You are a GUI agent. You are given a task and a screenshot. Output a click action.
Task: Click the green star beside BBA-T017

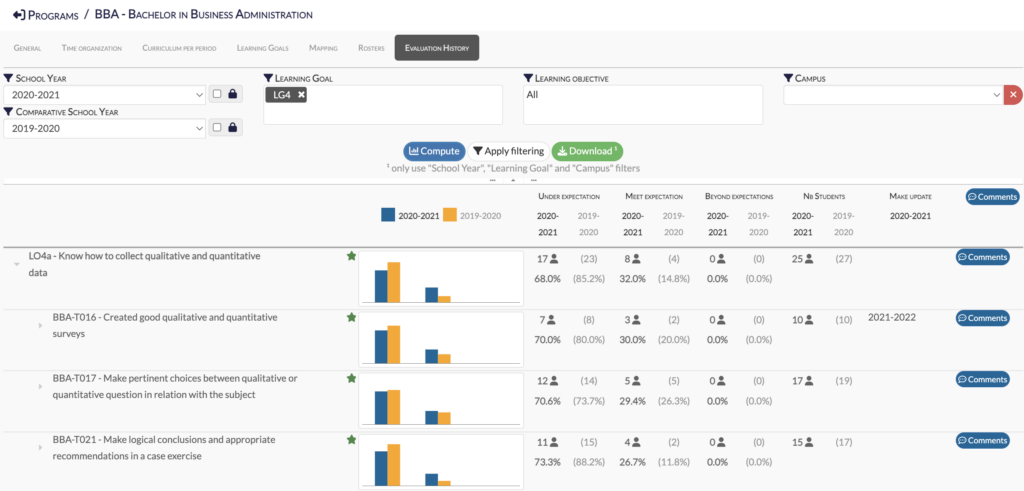pyautogui.click(x=351, y=379)
